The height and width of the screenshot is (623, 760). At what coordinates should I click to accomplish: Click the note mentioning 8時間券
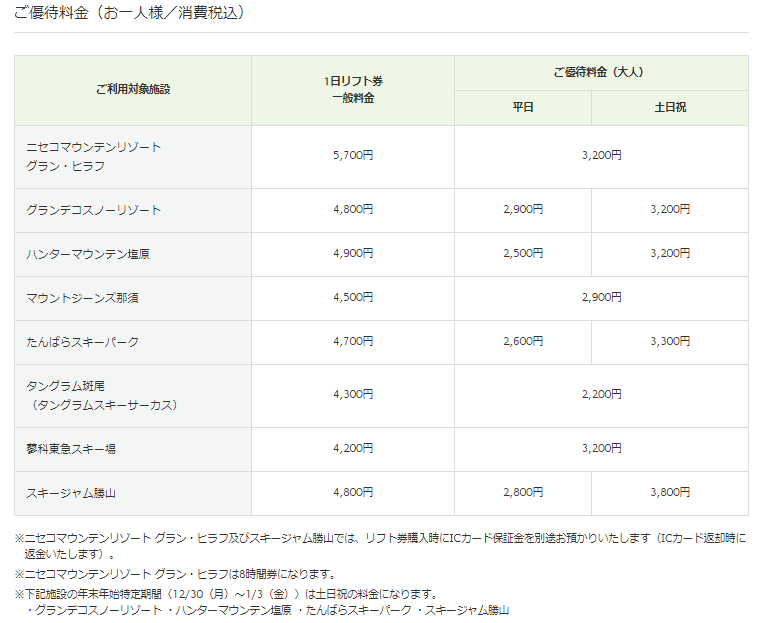[x=175, y=575]
